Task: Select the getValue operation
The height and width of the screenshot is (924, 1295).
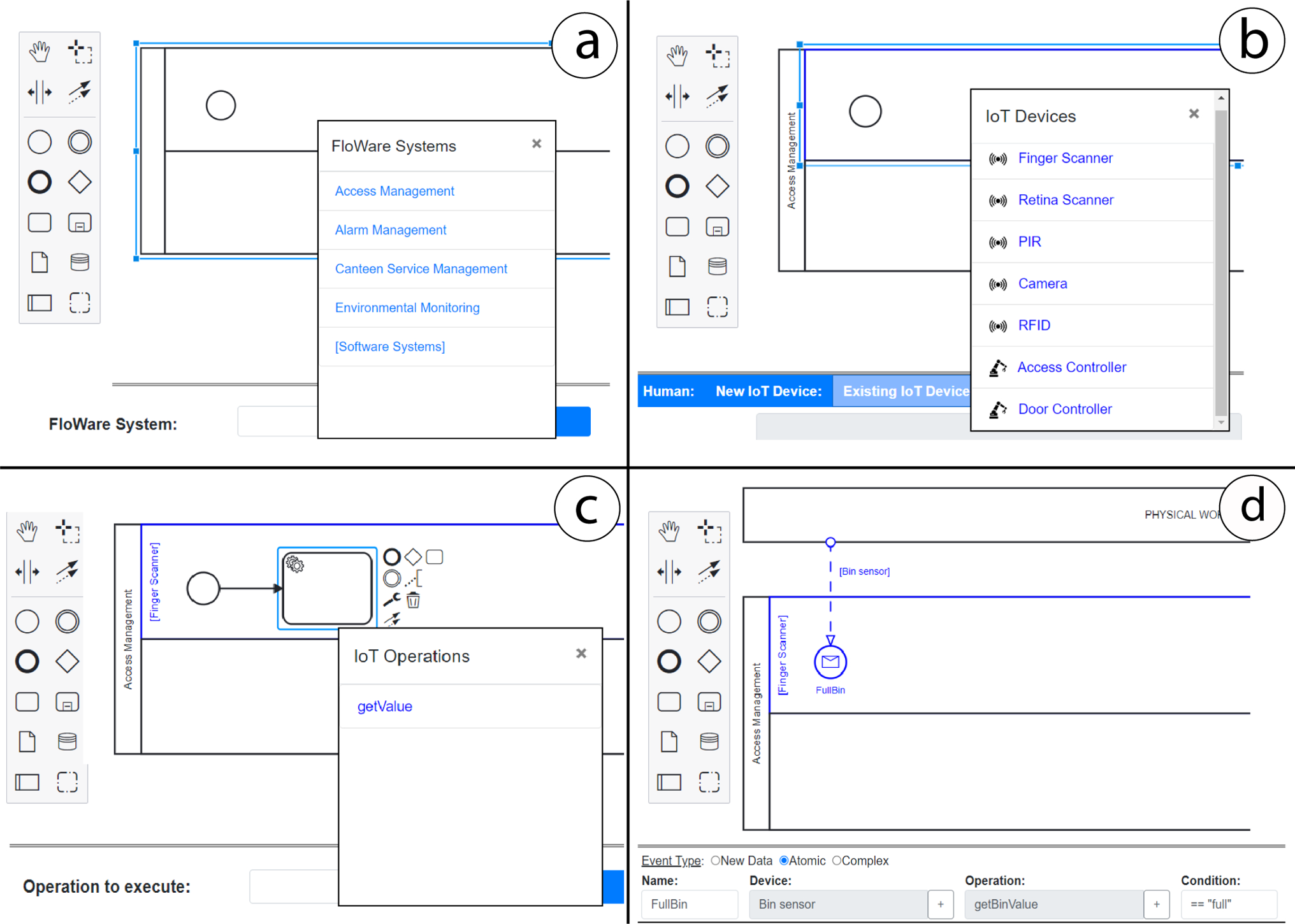Action: click(x=385, y=706)
